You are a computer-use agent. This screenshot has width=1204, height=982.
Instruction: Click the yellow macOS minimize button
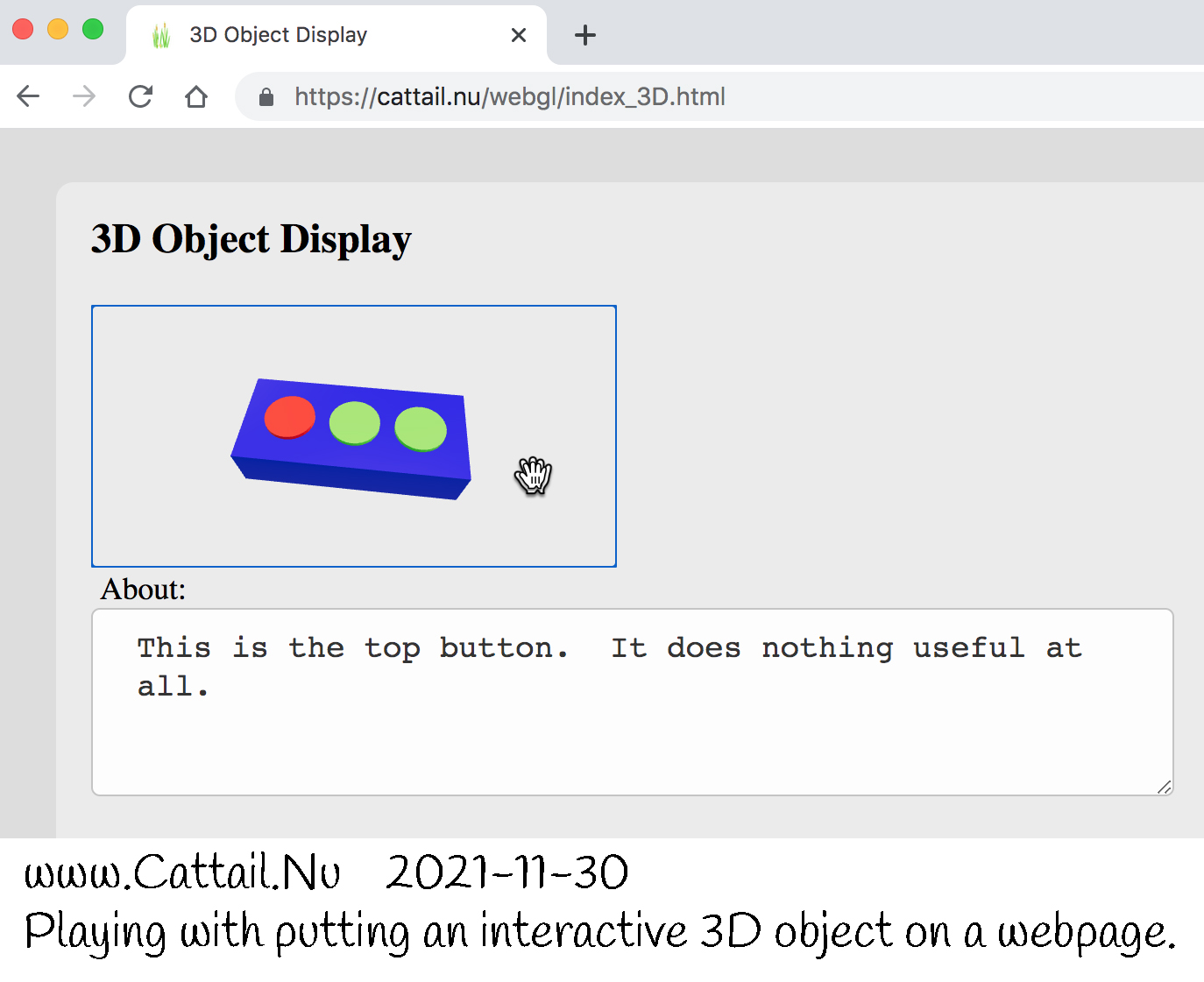pos(58,29)
